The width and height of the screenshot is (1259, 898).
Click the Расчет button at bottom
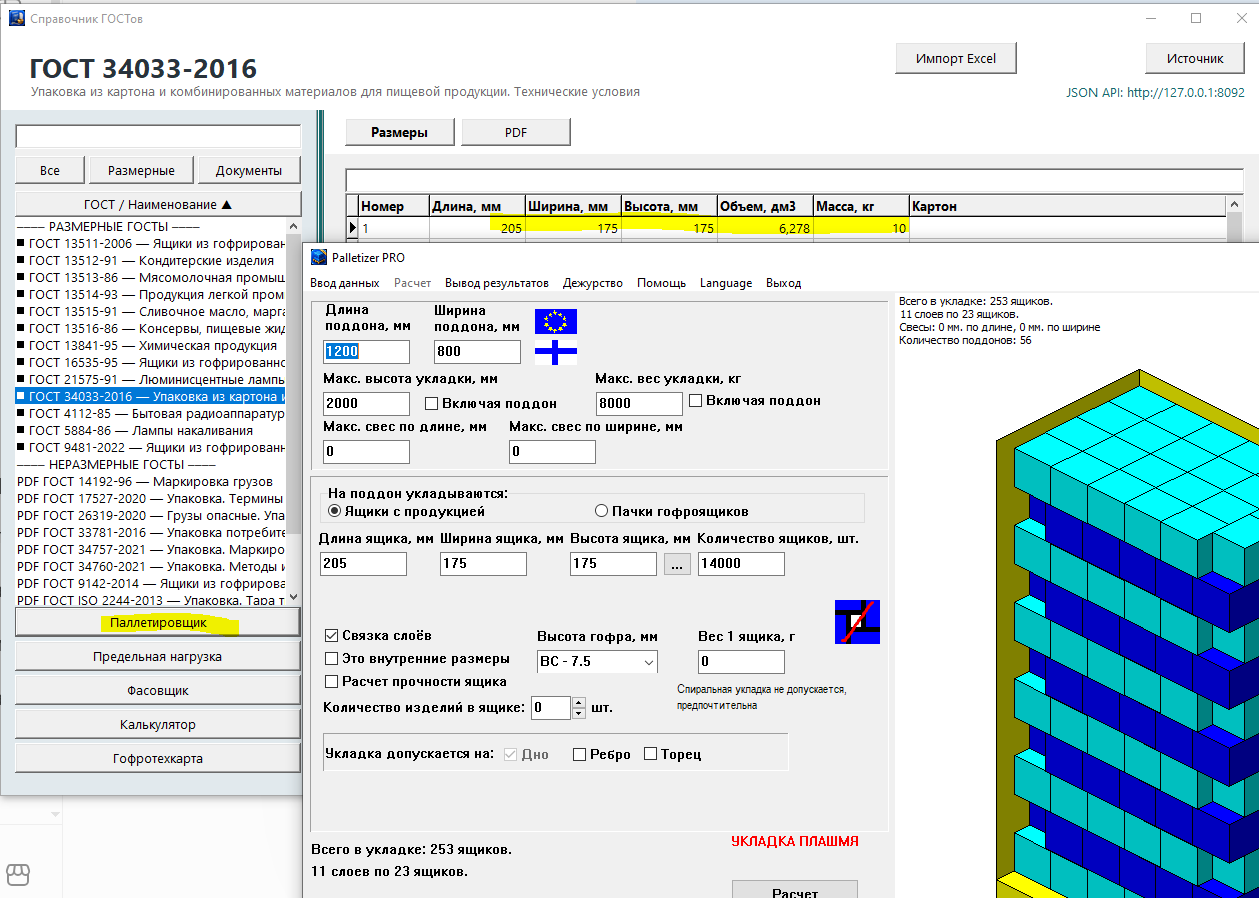pyautogui.click(x=795, y=889)
